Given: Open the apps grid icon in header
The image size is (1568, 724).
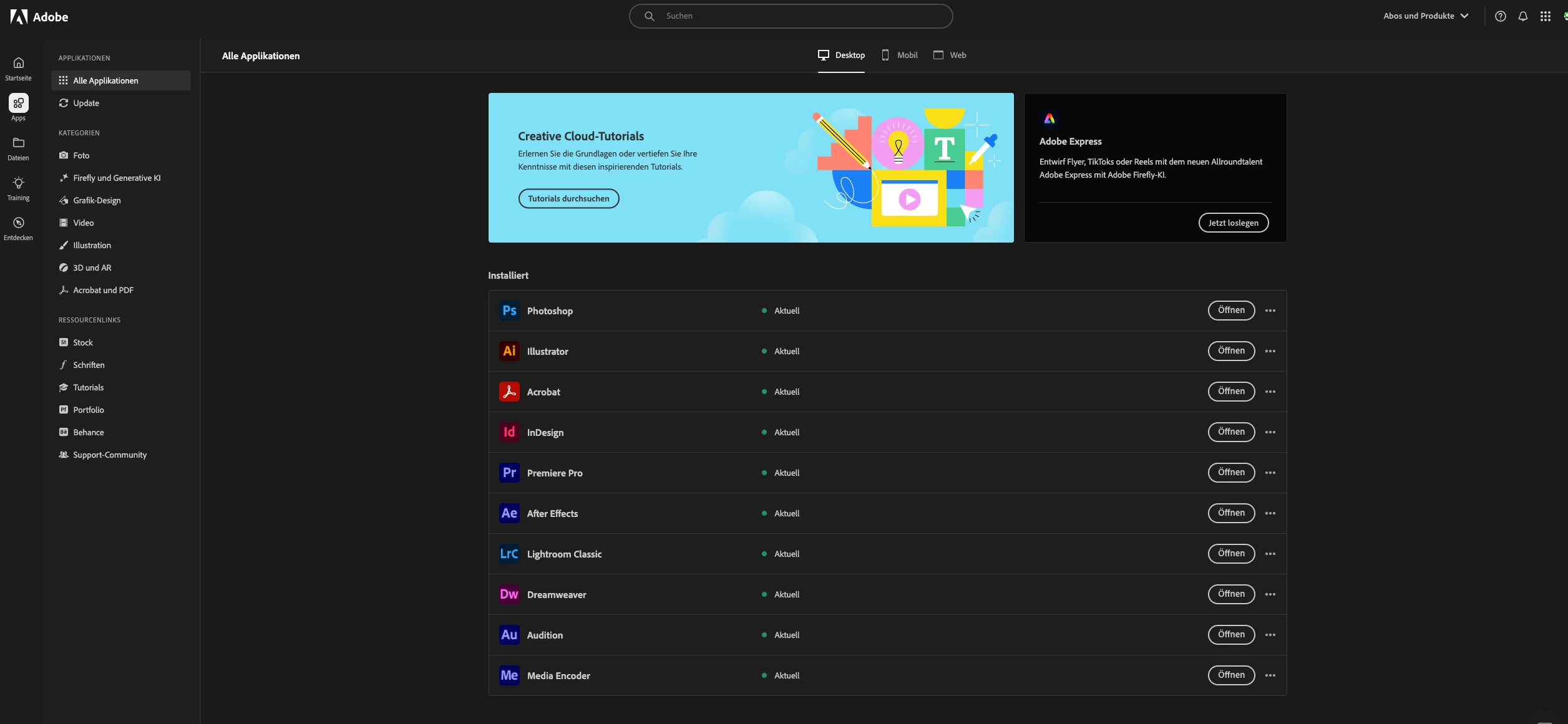Looking at the screenshot, I should point(1546,16).
